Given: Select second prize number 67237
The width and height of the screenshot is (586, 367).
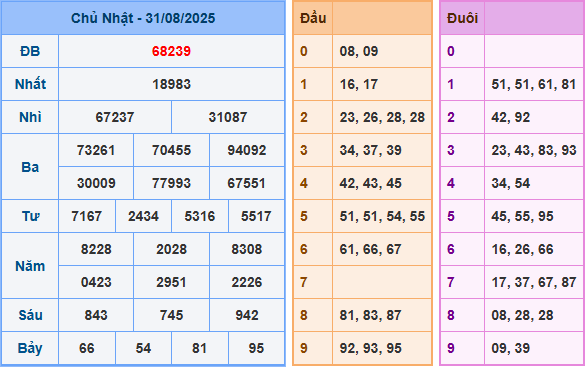Looking at the screenshot, I should point(115,117).
